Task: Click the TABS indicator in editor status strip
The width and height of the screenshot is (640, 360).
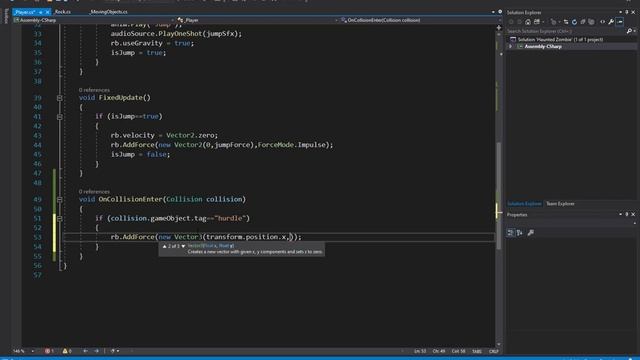Action: coord(477,351)
